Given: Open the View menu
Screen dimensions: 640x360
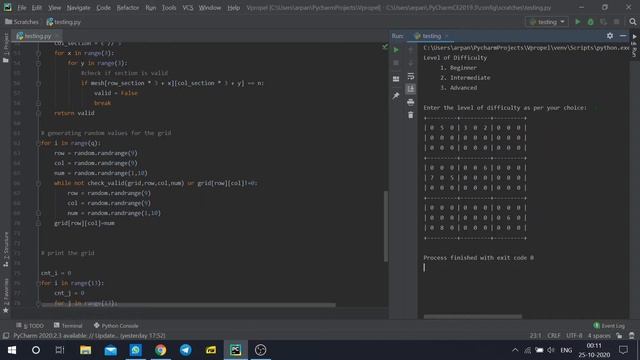Looking at the screenshot, I should [54, 8].
